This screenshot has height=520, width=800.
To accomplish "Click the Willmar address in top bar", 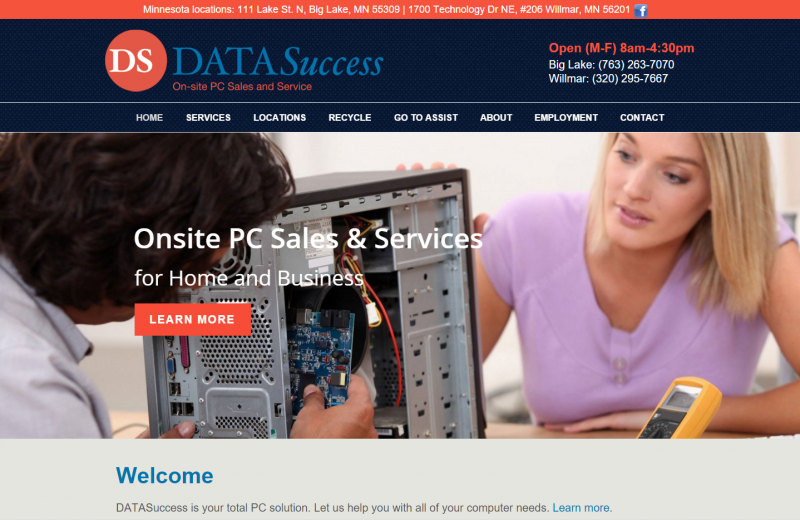I will pyautogui.click(x=519, y=10).
